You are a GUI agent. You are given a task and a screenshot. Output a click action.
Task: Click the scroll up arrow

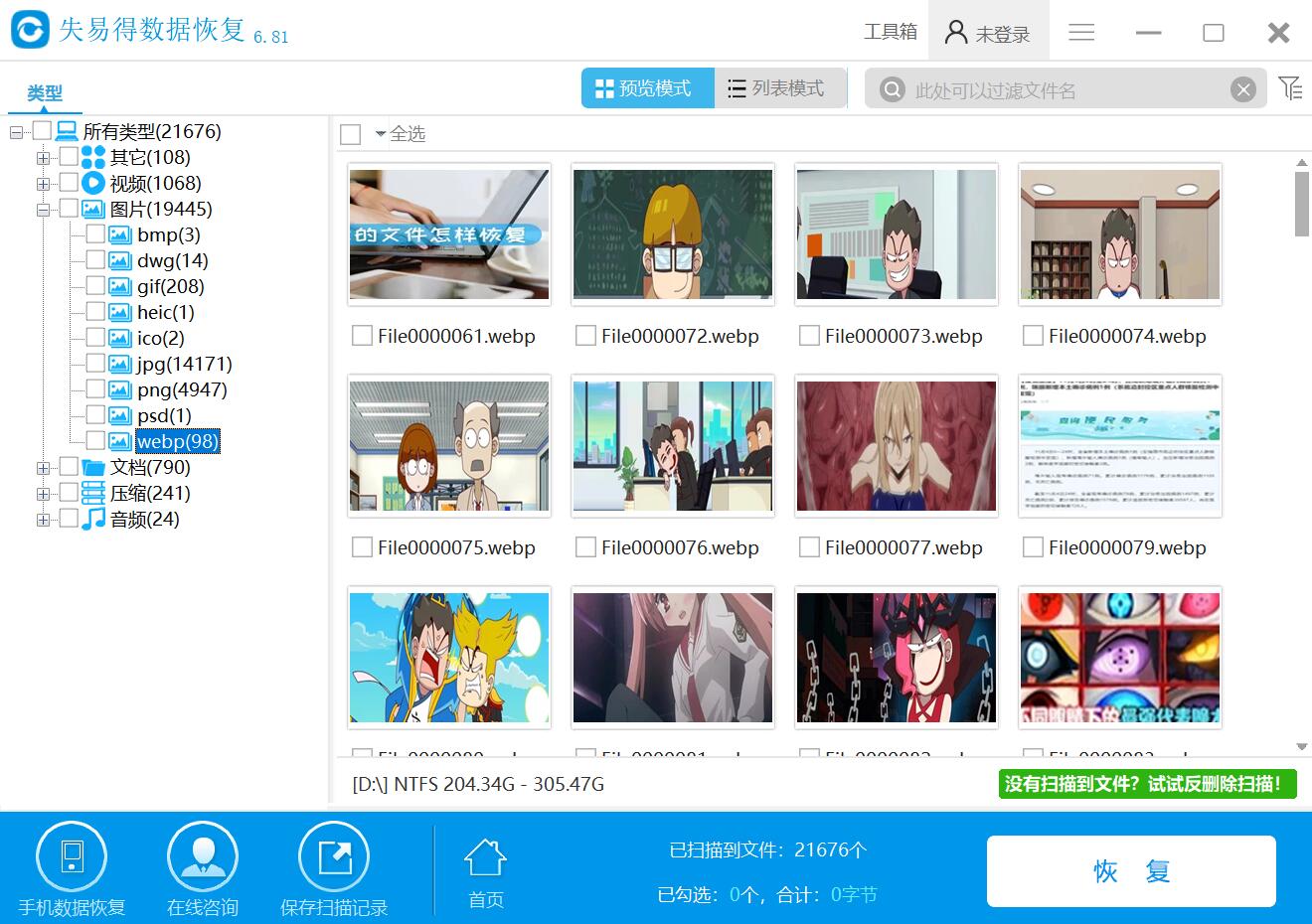pyautogui.click(x=1302, y=162)
